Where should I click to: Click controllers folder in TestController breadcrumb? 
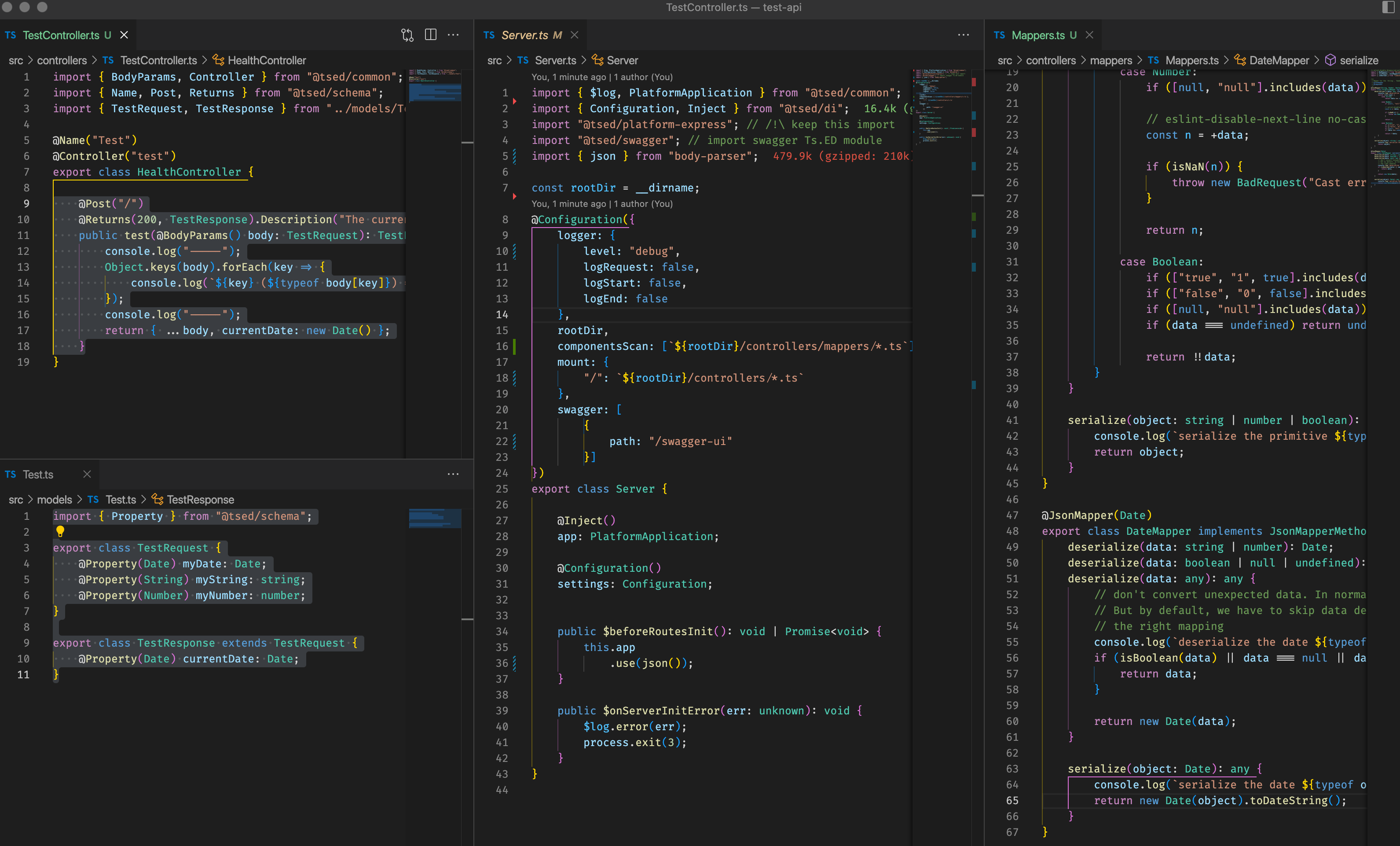click(62, 60)
